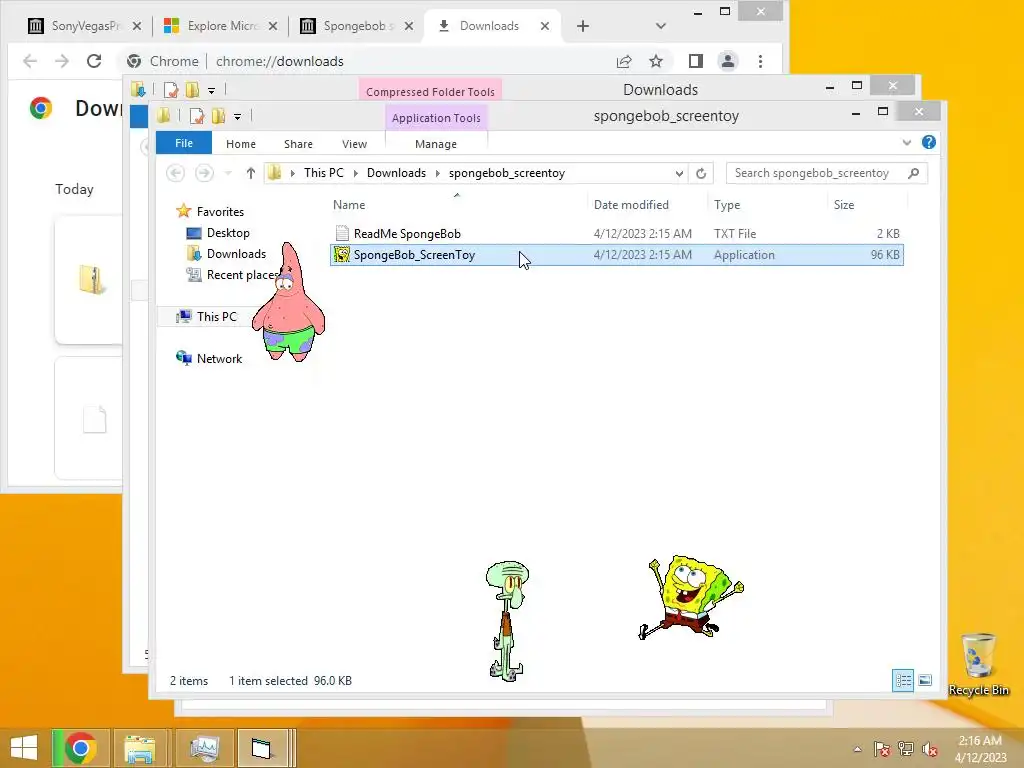Toggle Chrome side panel icon

coord(696,61)
